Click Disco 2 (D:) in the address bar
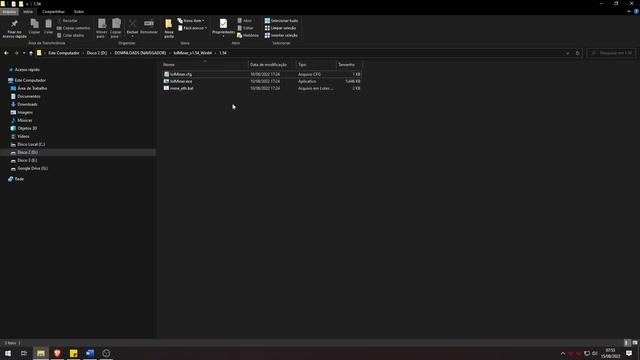This screenshot has height=360, width=640. coord(97,53)
